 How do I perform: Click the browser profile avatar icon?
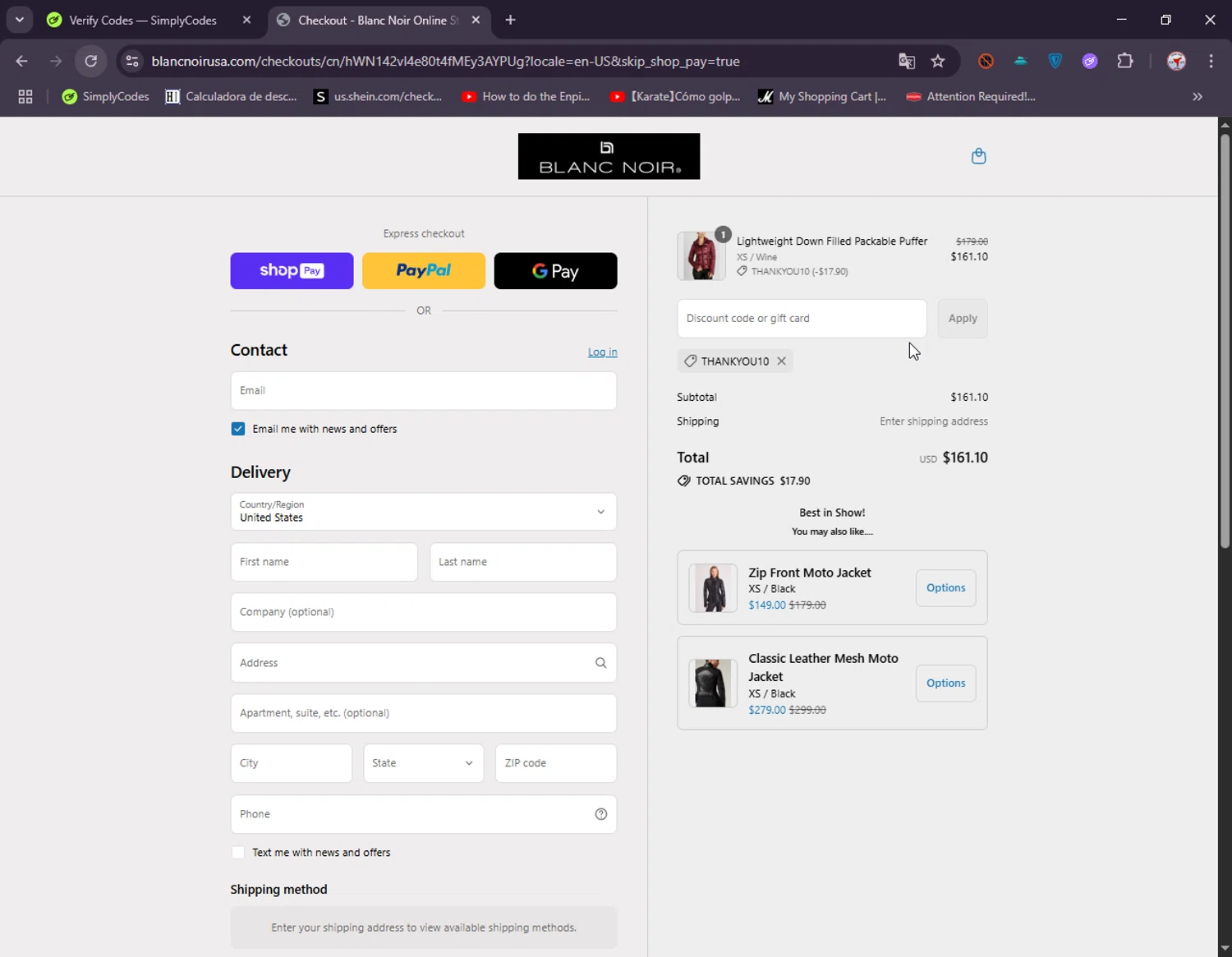click(x=1176, y=61)
